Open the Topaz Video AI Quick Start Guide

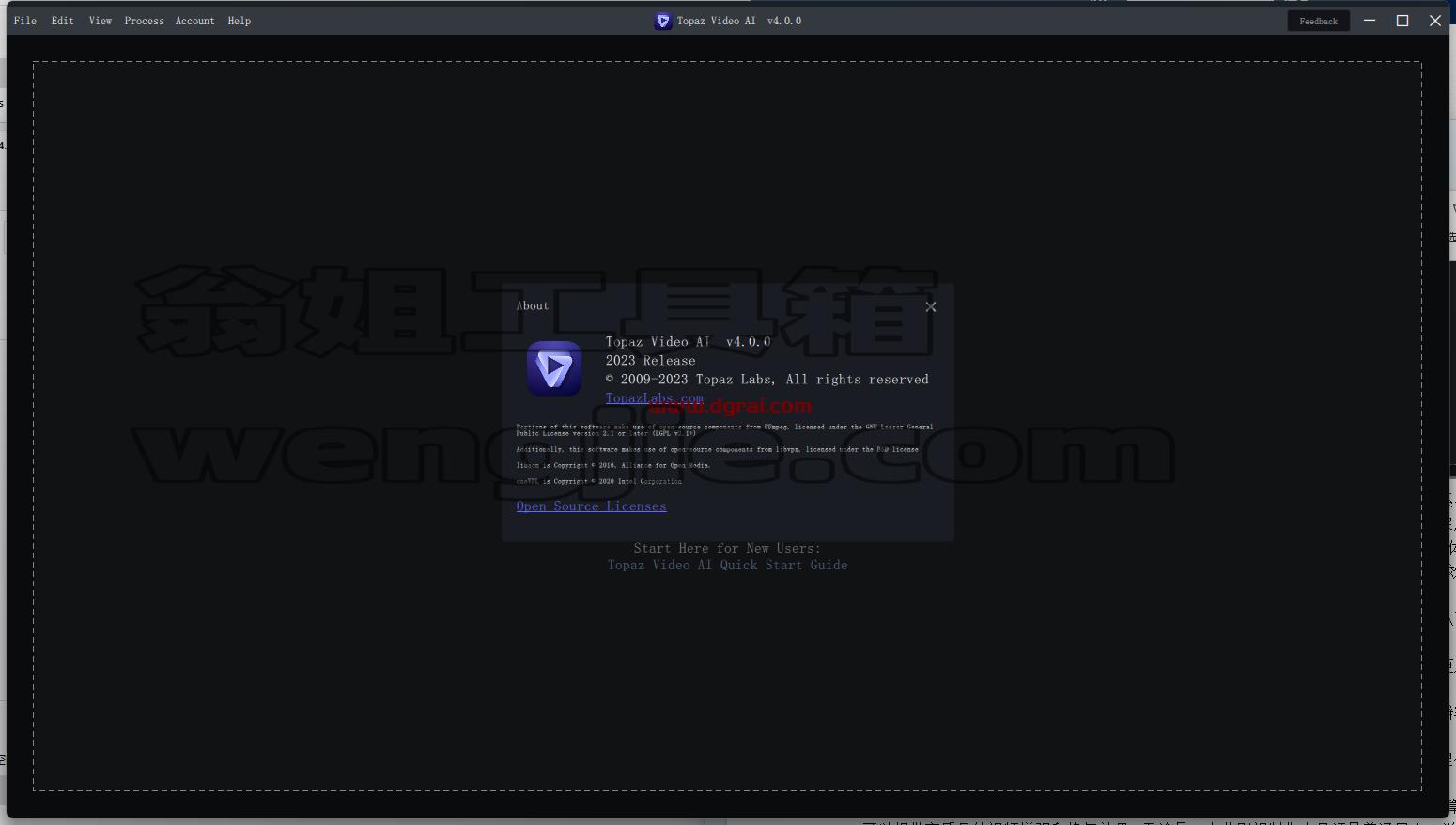[x=727, y=565]
